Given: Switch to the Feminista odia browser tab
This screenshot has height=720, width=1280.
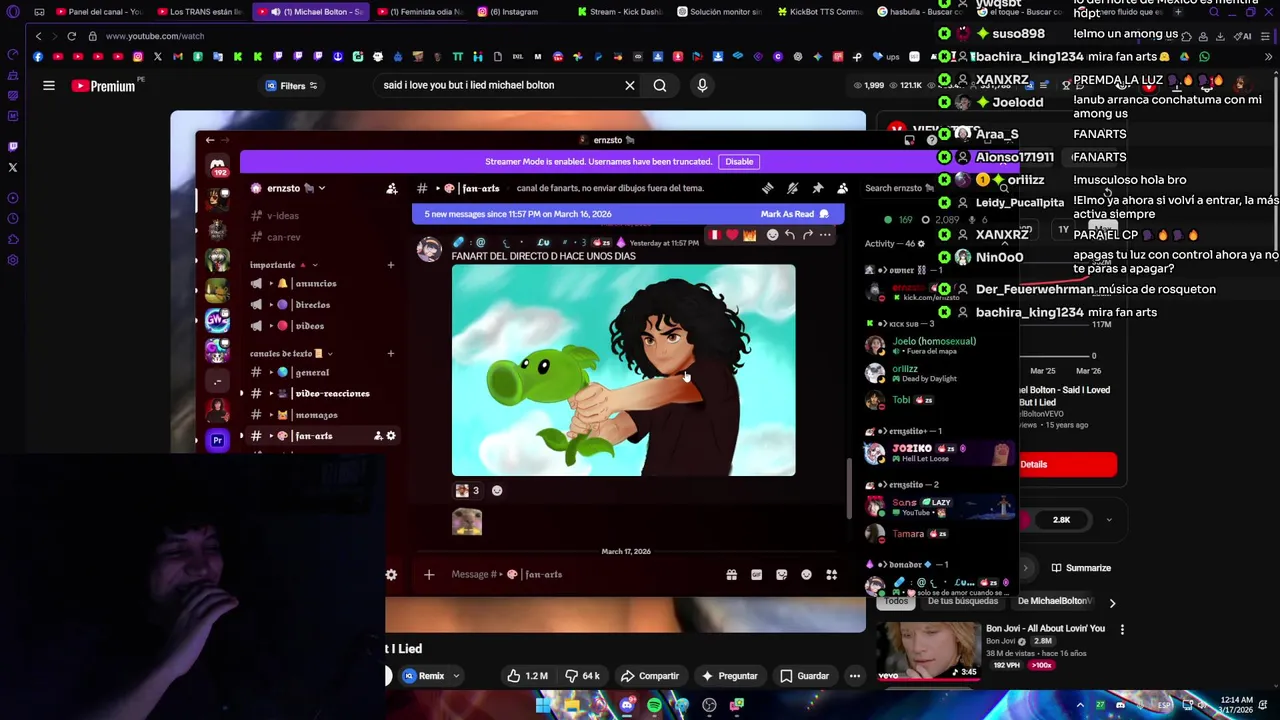Looking at the screenshot, I should (x=420, y=12).
